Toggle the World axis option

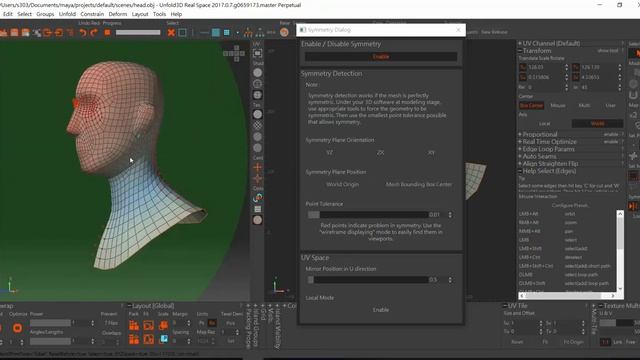tap(598, 123)
